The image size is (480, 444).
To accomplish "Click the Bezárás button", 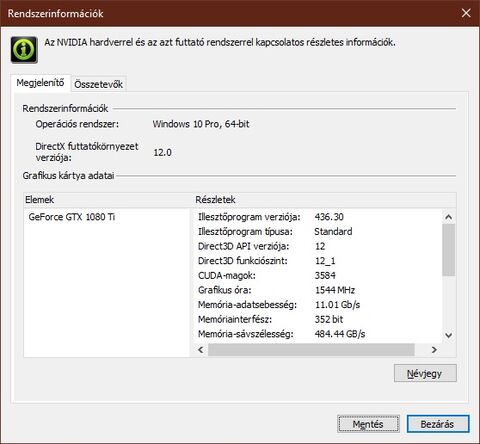I will pyautogui.click(x=437, y=424).
